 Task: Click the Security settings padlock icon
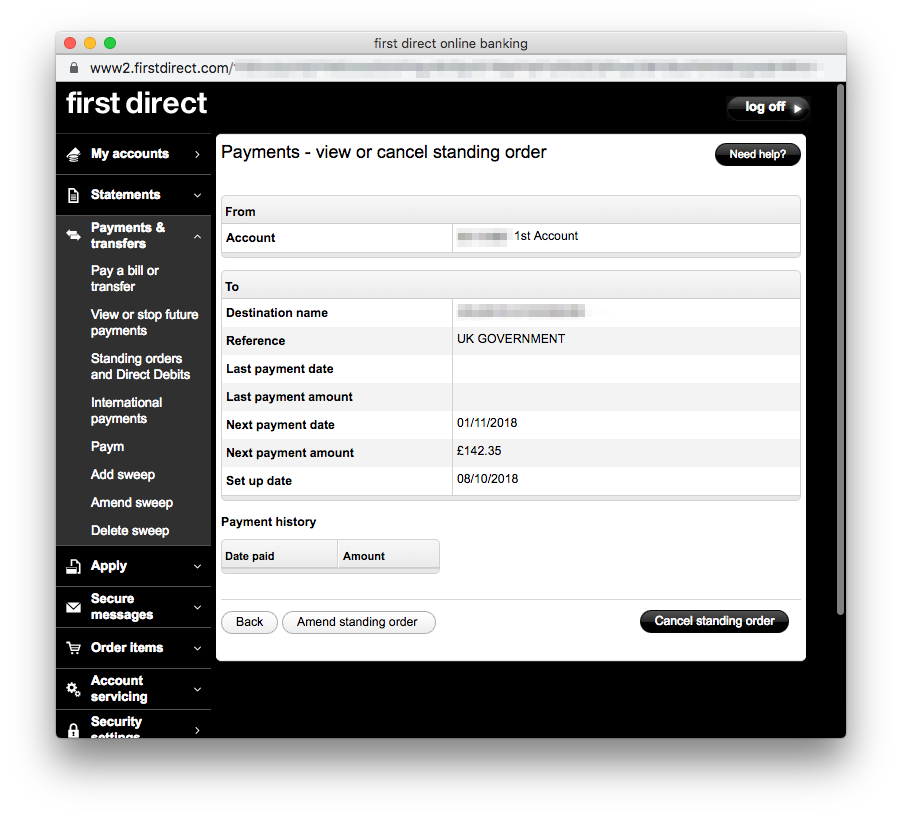(x=74, y=730)
